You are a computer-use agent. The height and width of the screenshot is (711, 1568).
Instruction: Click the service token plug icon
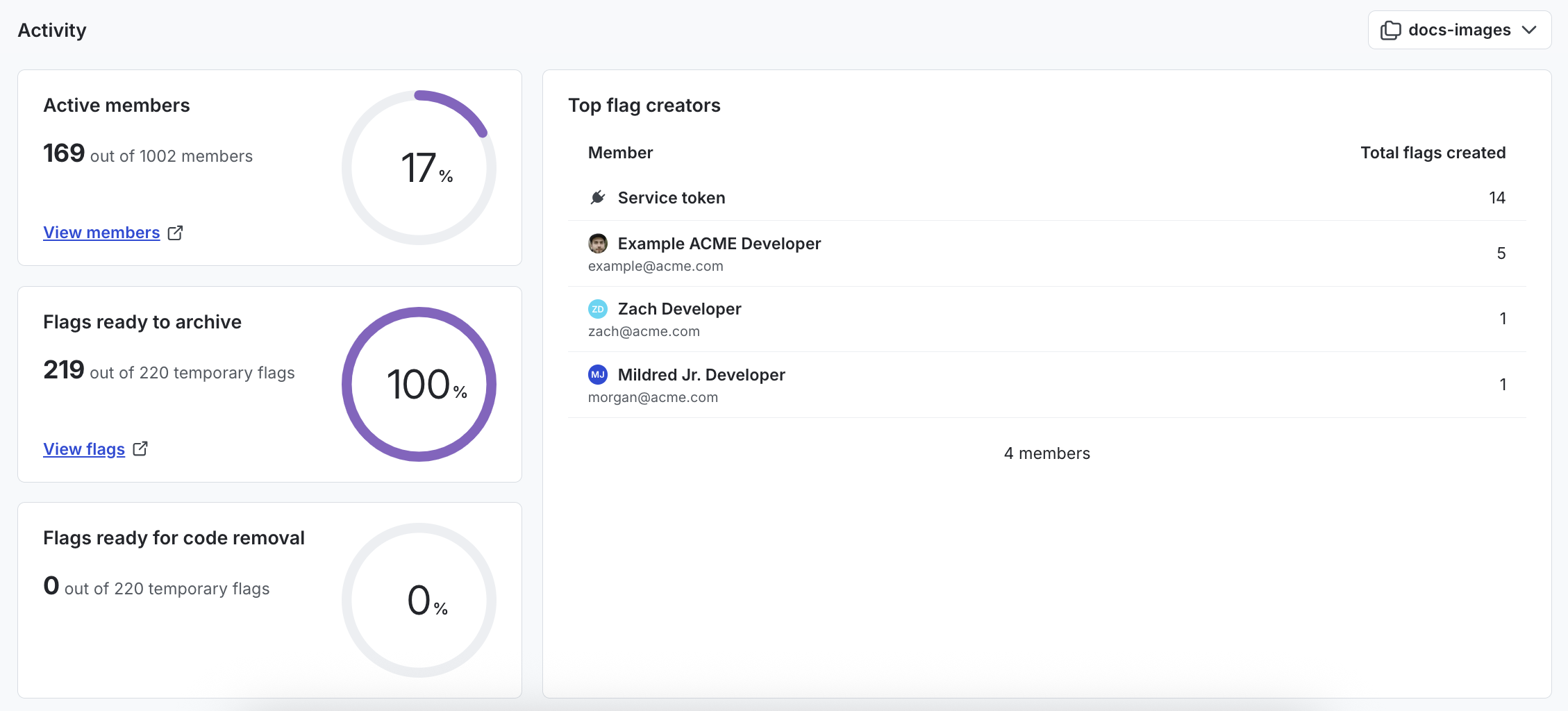point(597,197)
